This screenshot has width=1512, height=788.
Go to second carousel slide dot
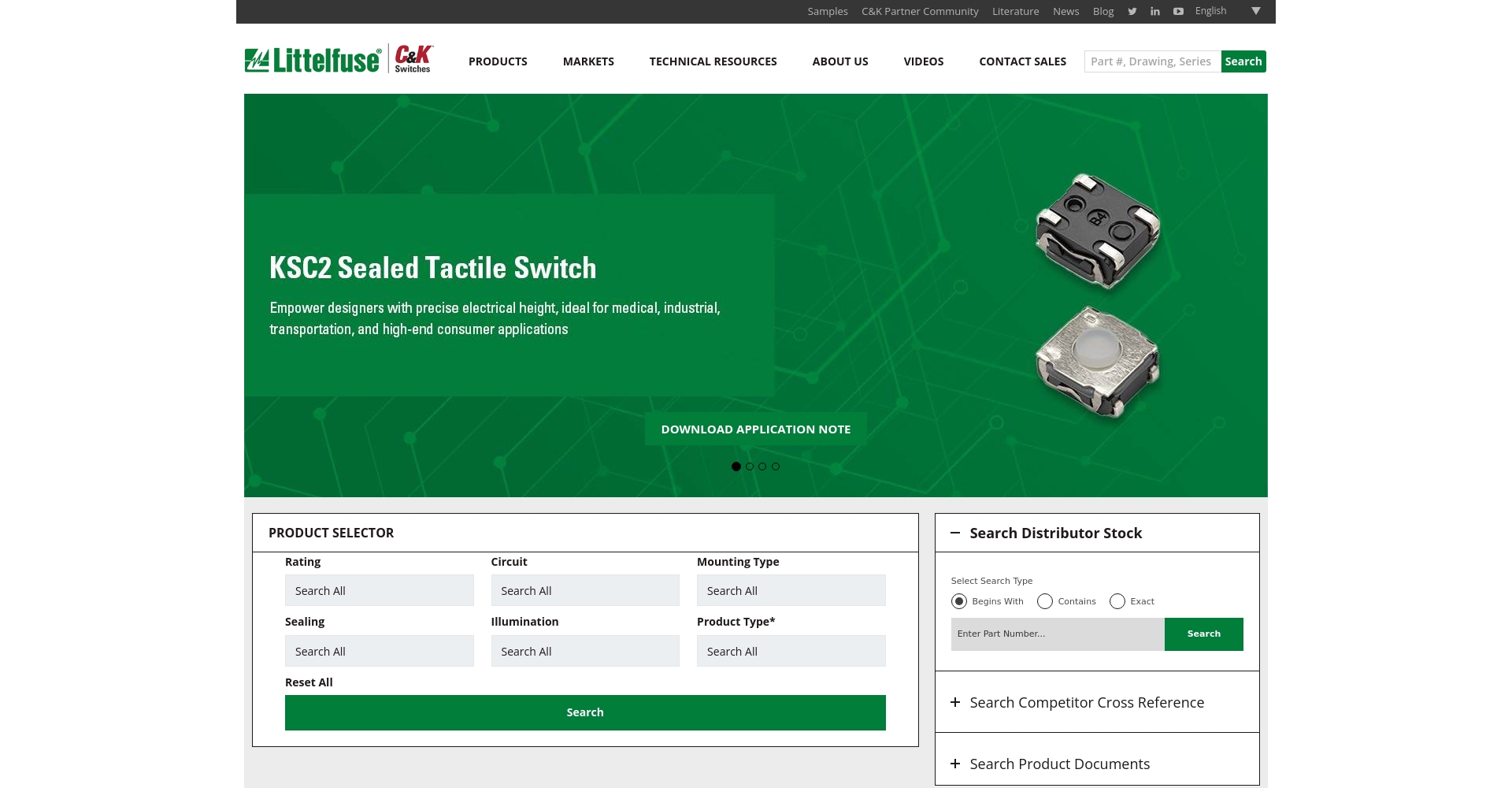[750, 466]
